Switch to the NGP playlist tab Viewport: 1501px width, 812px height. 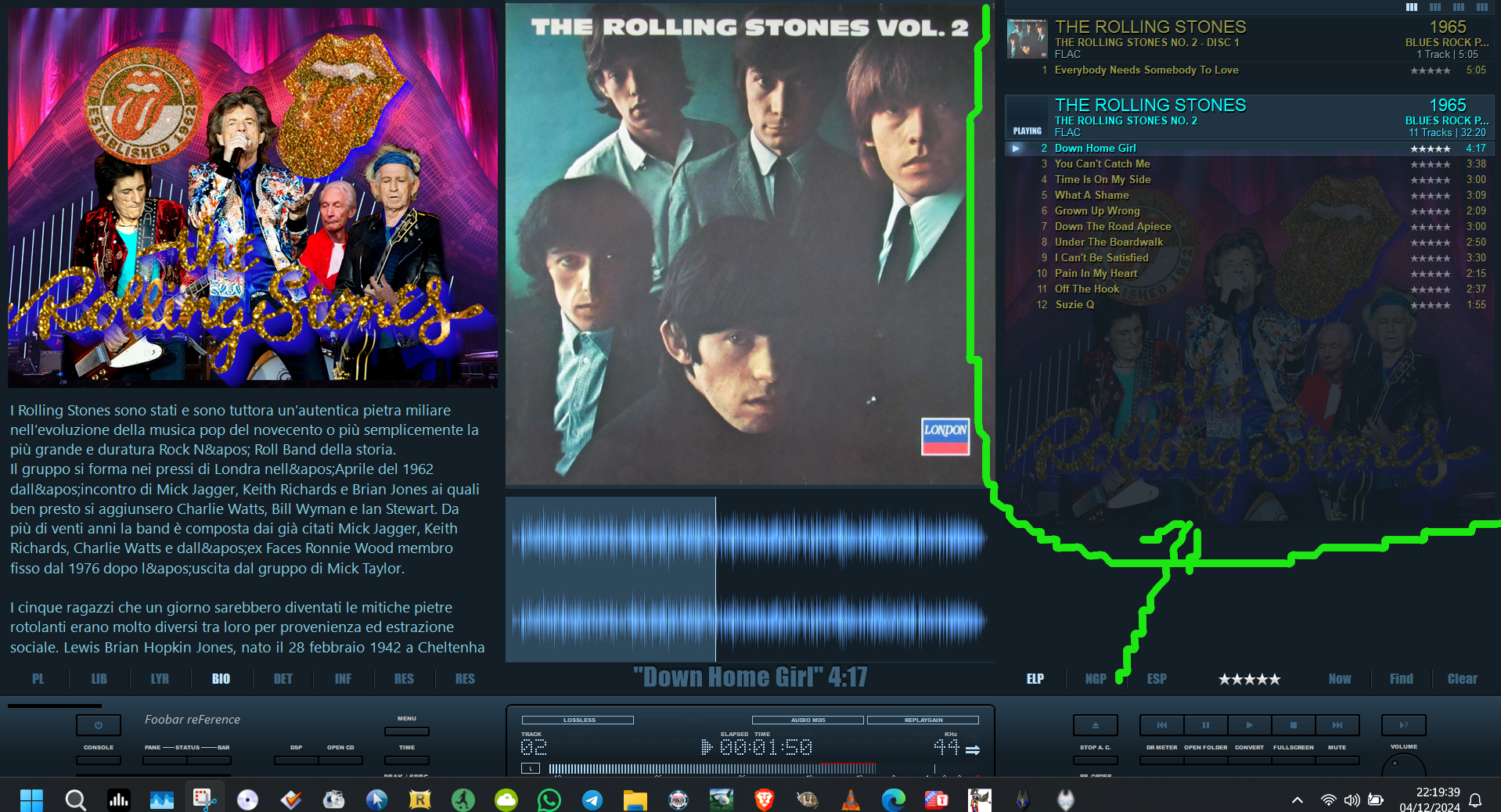pyautogui.click(x=1096, y=678)
